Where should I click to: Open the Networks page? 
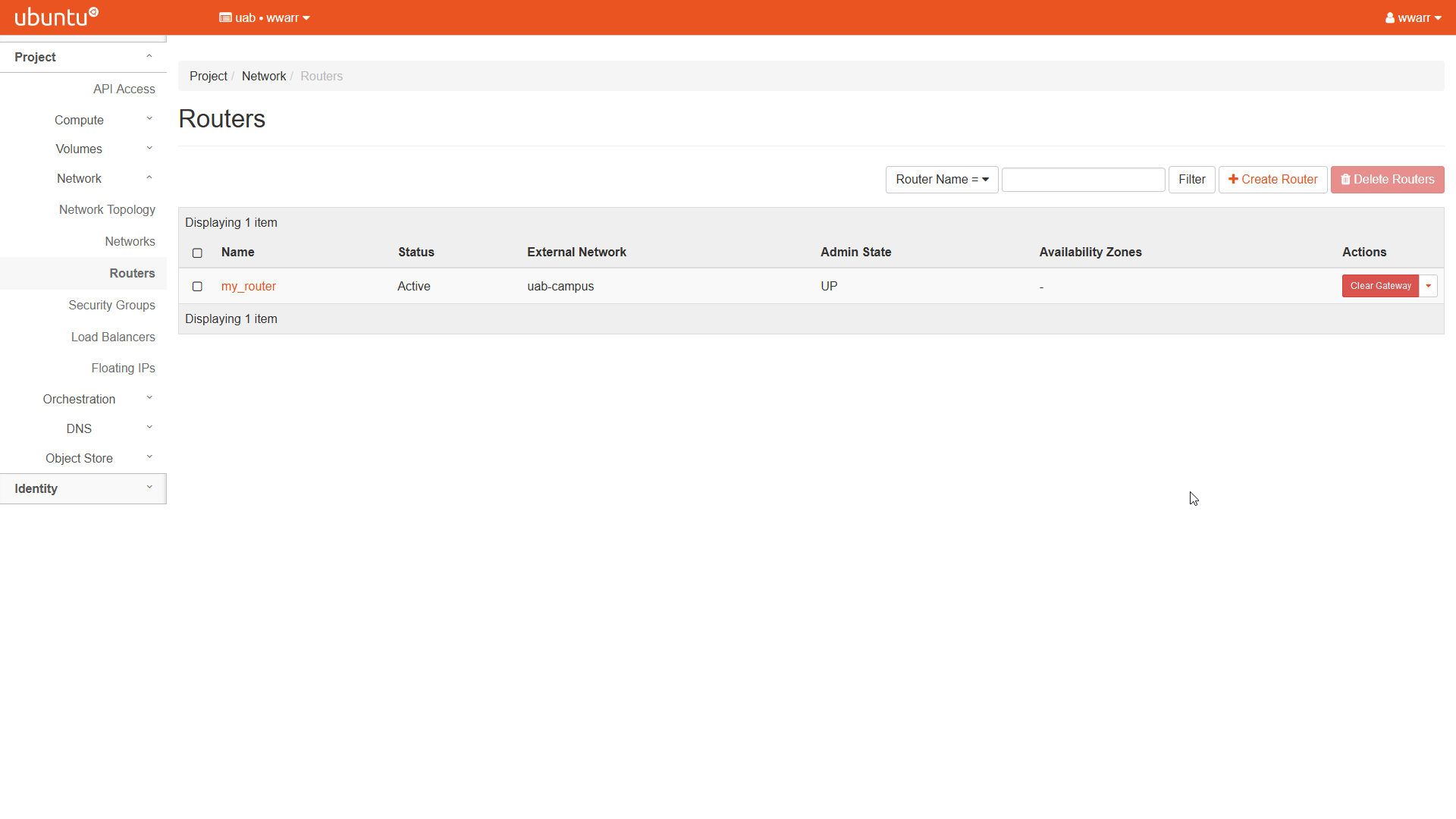pos(130,241)
